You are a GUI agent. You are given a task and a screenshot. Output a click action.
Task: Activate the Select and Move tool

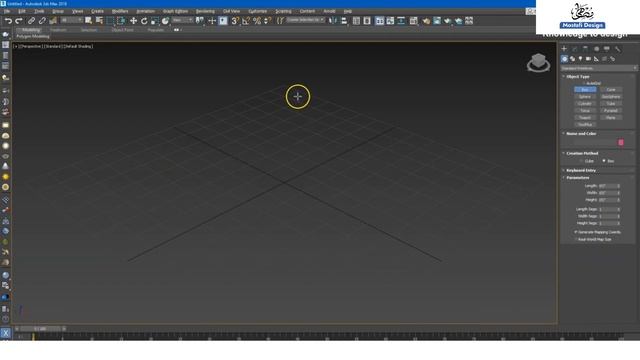pos(133,21)
